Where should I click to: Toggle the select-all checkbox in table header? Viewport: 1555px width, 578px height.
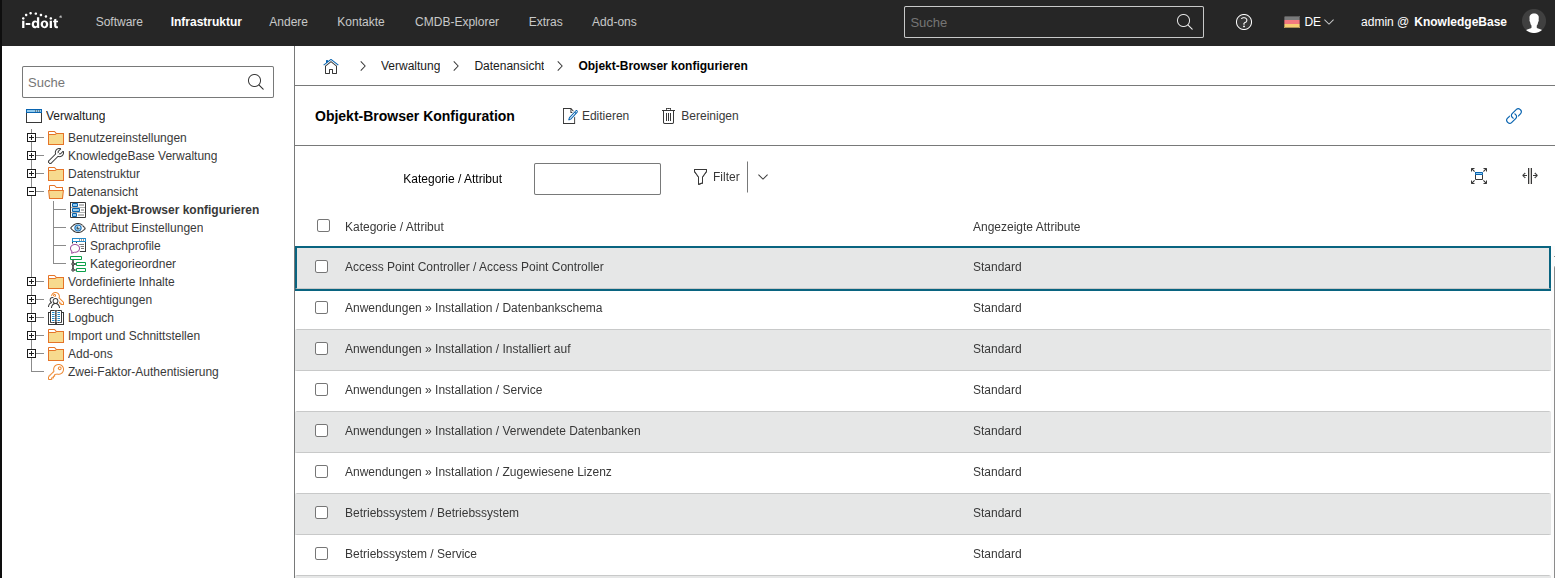323,226
